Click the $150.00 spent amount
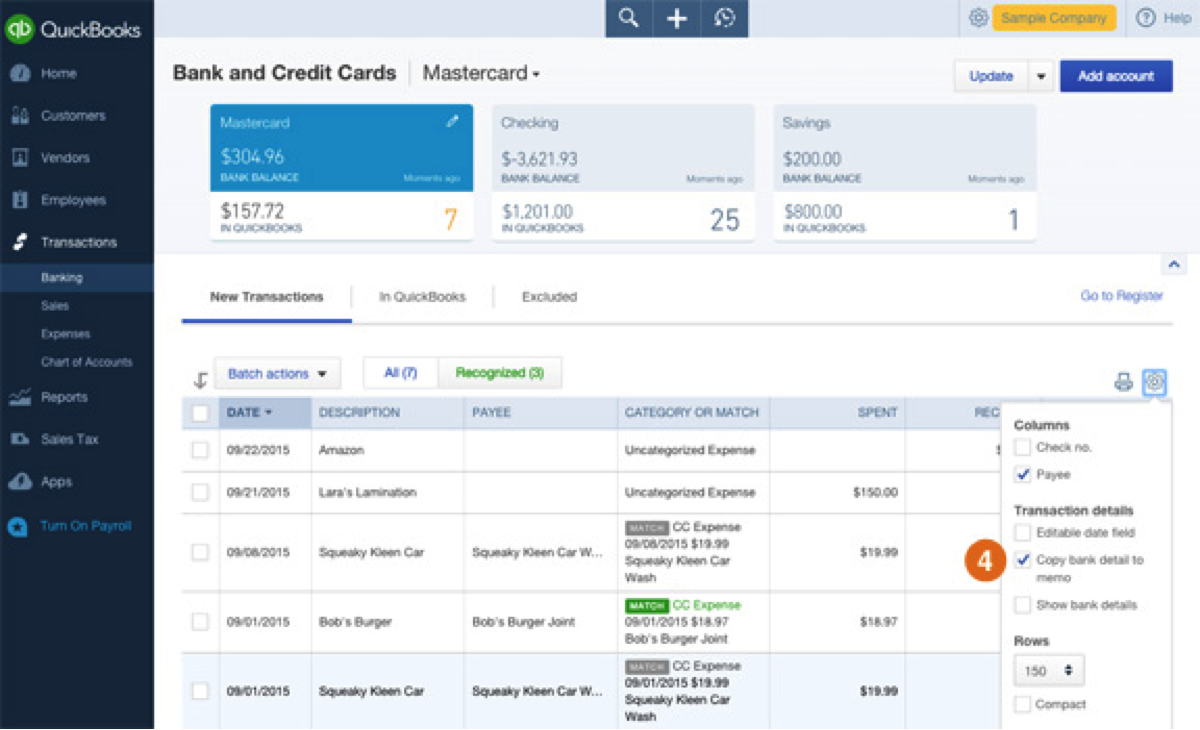The height and width of the screenshot is (730, 1200). pos(875,492)
